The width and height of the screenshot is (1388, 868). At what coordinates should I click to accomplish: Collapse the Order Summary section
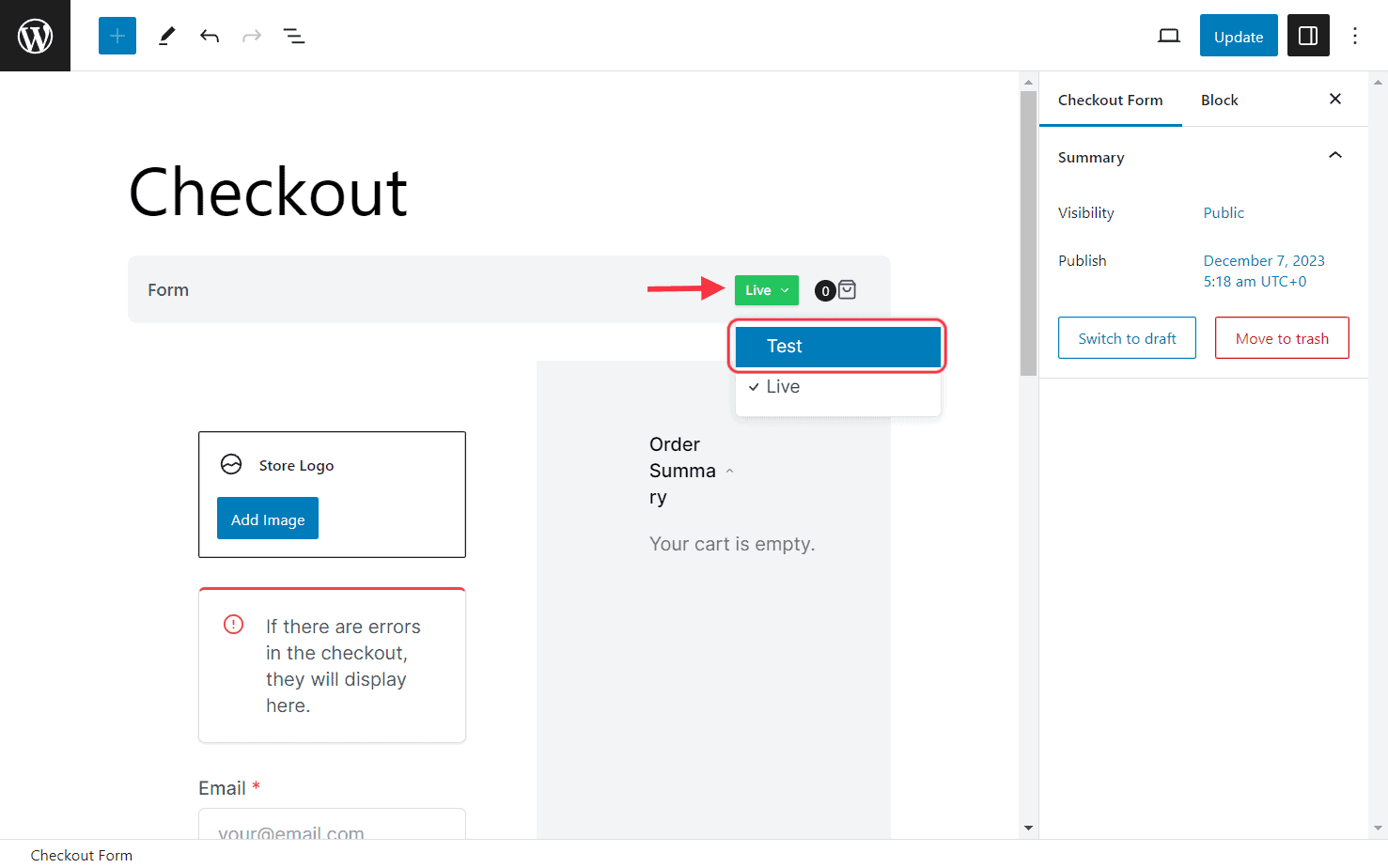(x=730, y=470)
